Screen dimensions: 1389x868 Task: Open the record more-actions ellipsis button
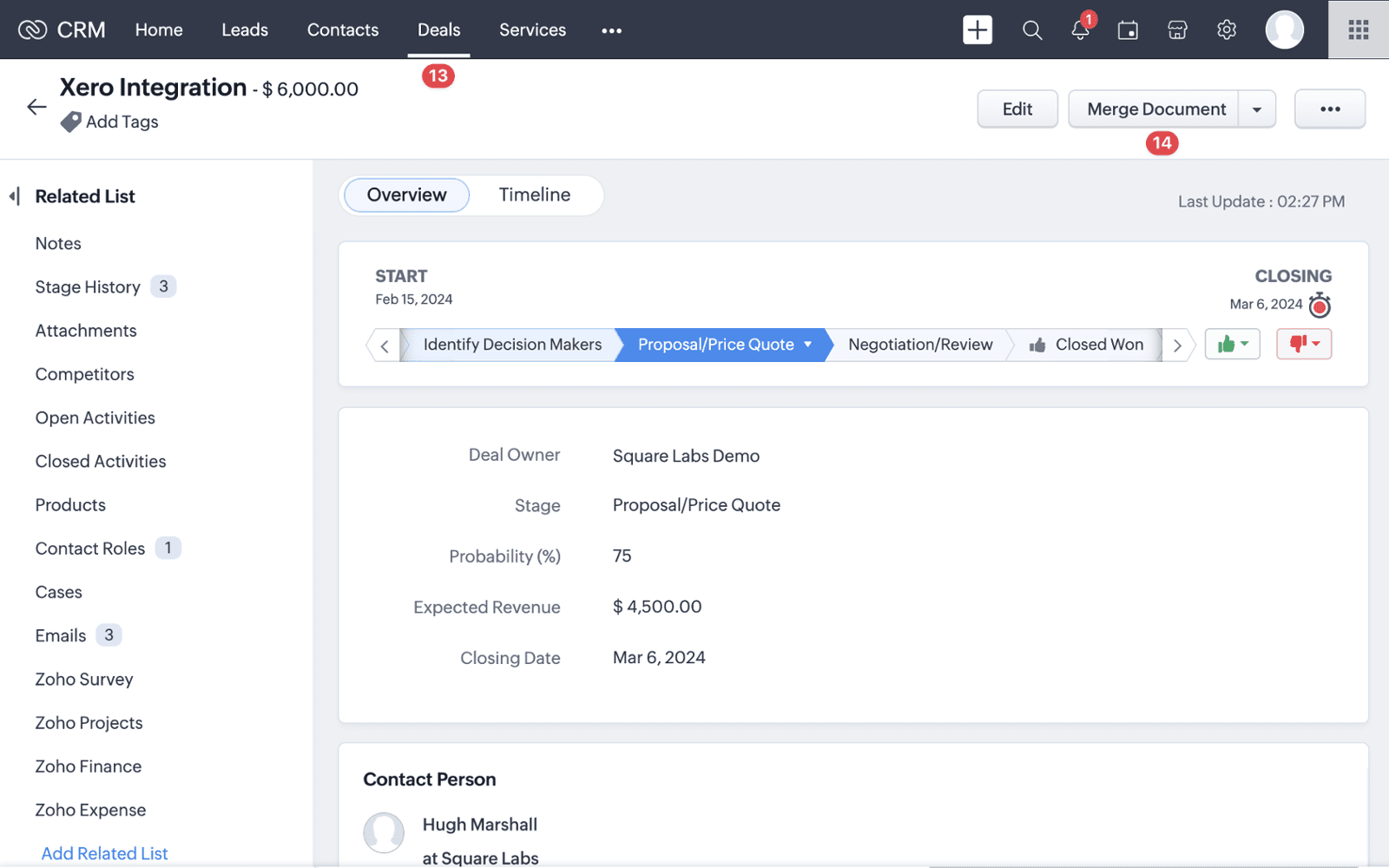coord(1330,109)
